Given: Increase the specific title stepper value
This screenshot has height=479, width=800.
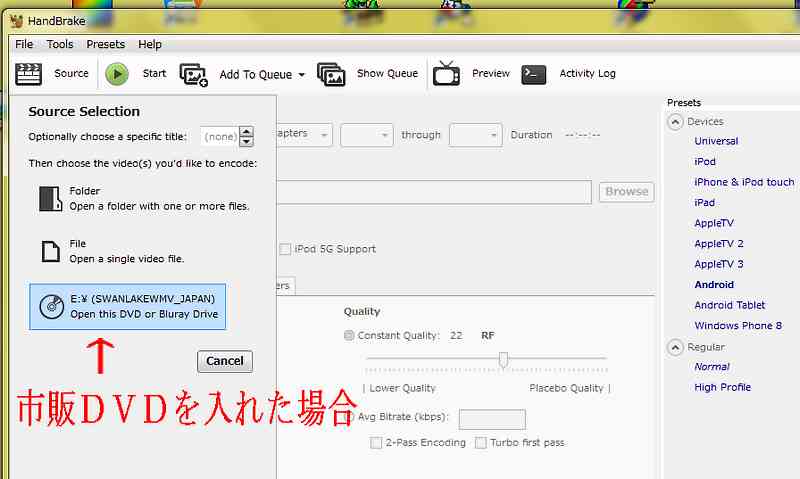Looking at the screenshot, I should pos(246,131).
